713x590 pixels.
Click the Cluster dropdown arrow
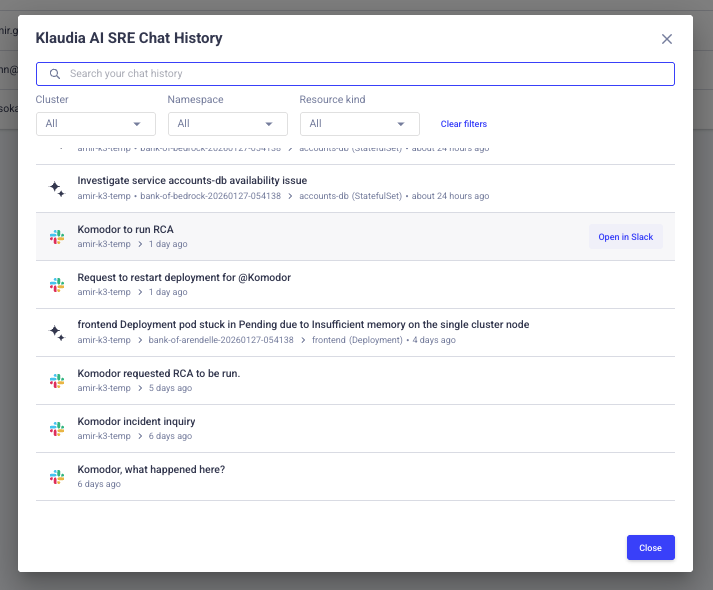[137, 124]
